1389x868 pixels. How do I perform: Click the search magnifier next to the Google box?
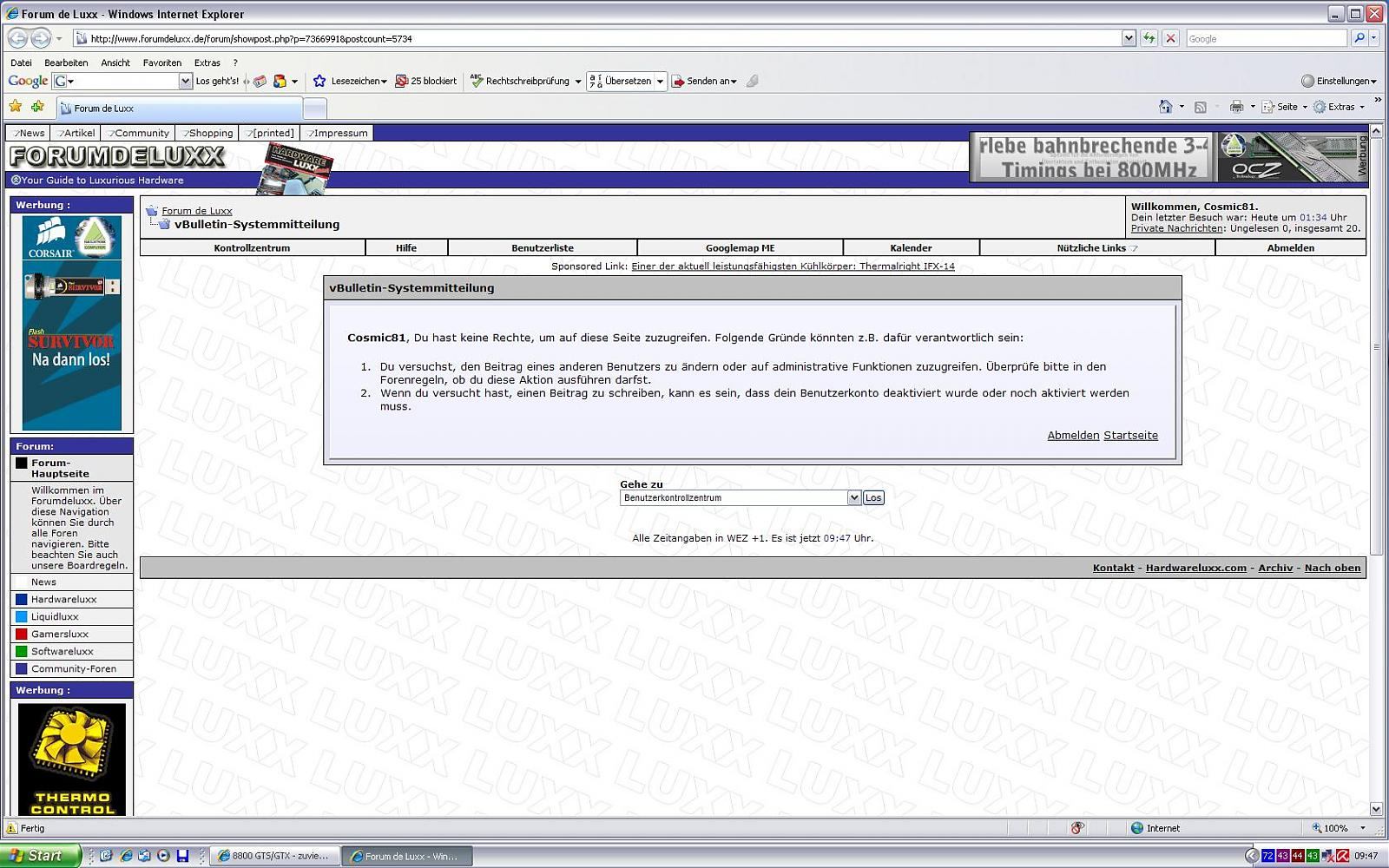pos(1359,38)
